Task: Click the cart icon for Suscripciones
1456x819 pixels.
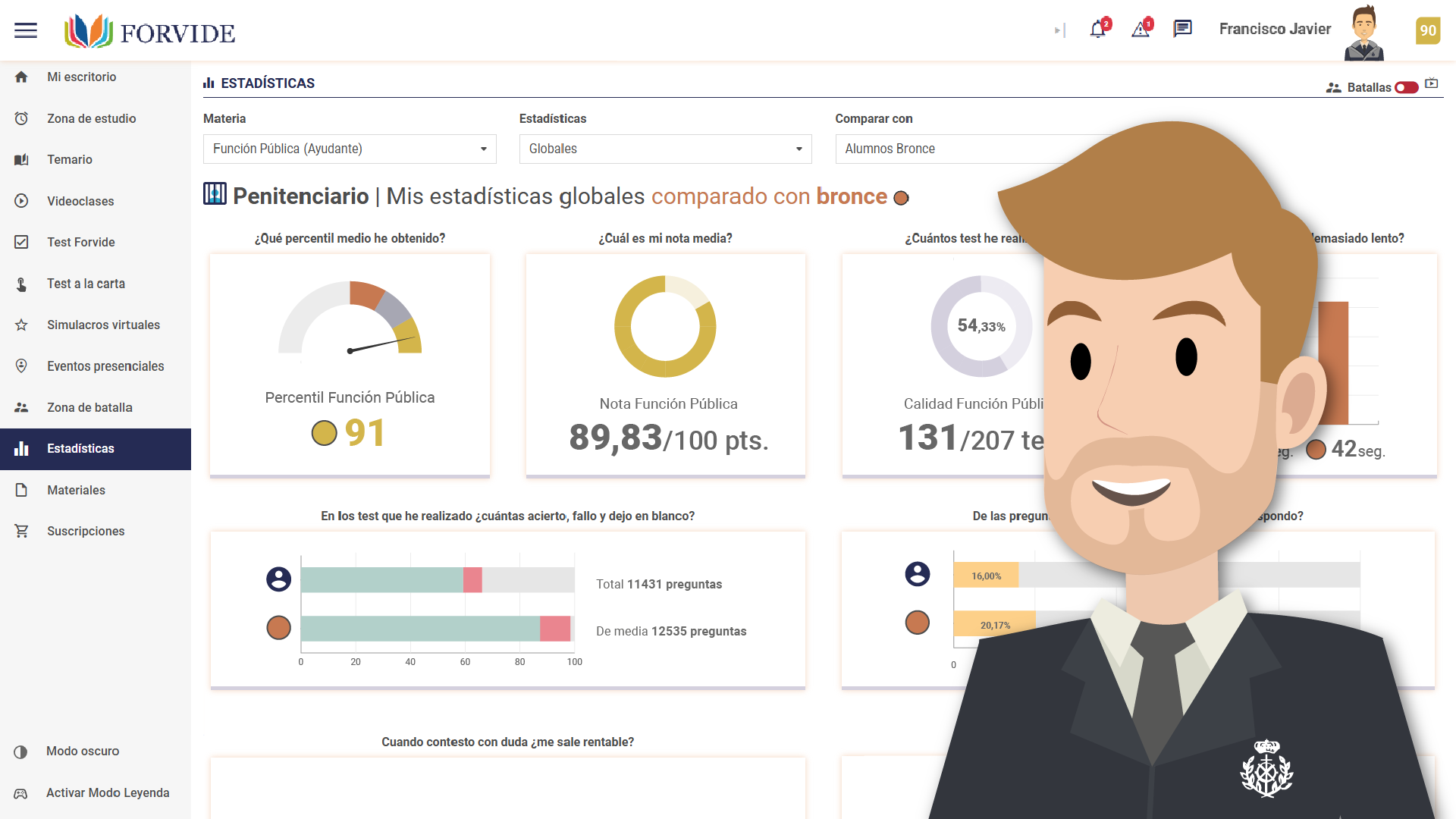Action: pos(21,531)
